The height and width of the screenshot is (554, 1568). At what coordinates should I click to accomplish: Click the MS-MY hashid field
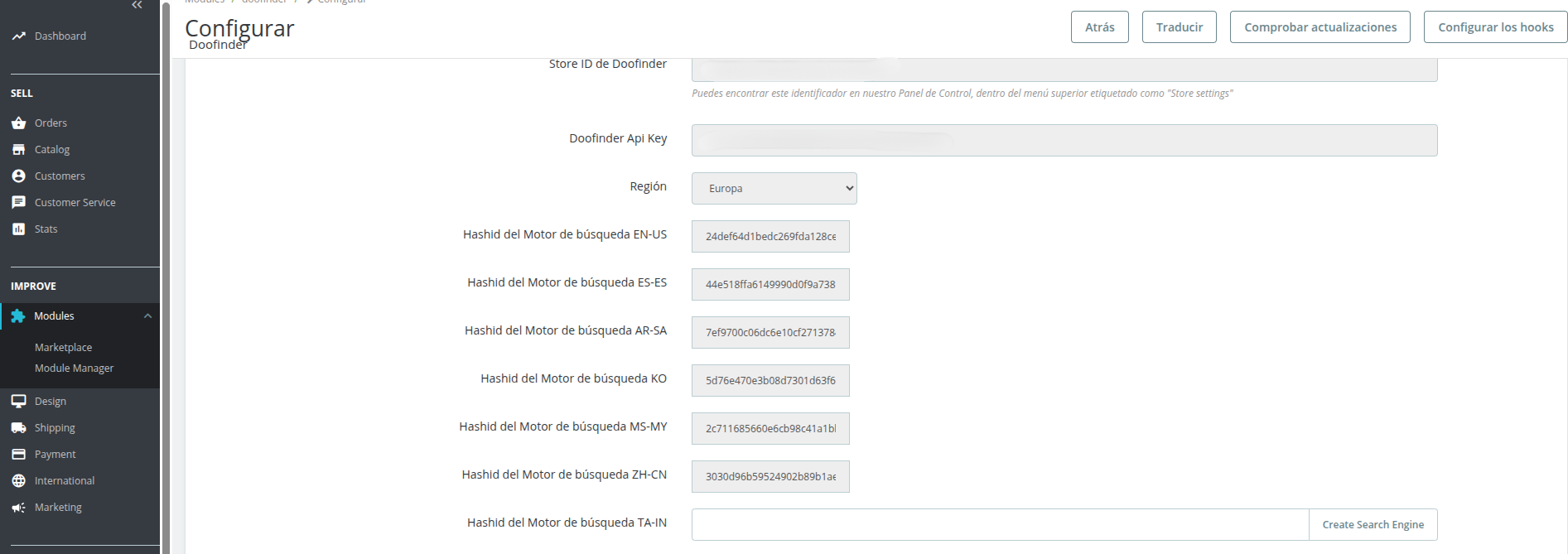coord(770,429)
